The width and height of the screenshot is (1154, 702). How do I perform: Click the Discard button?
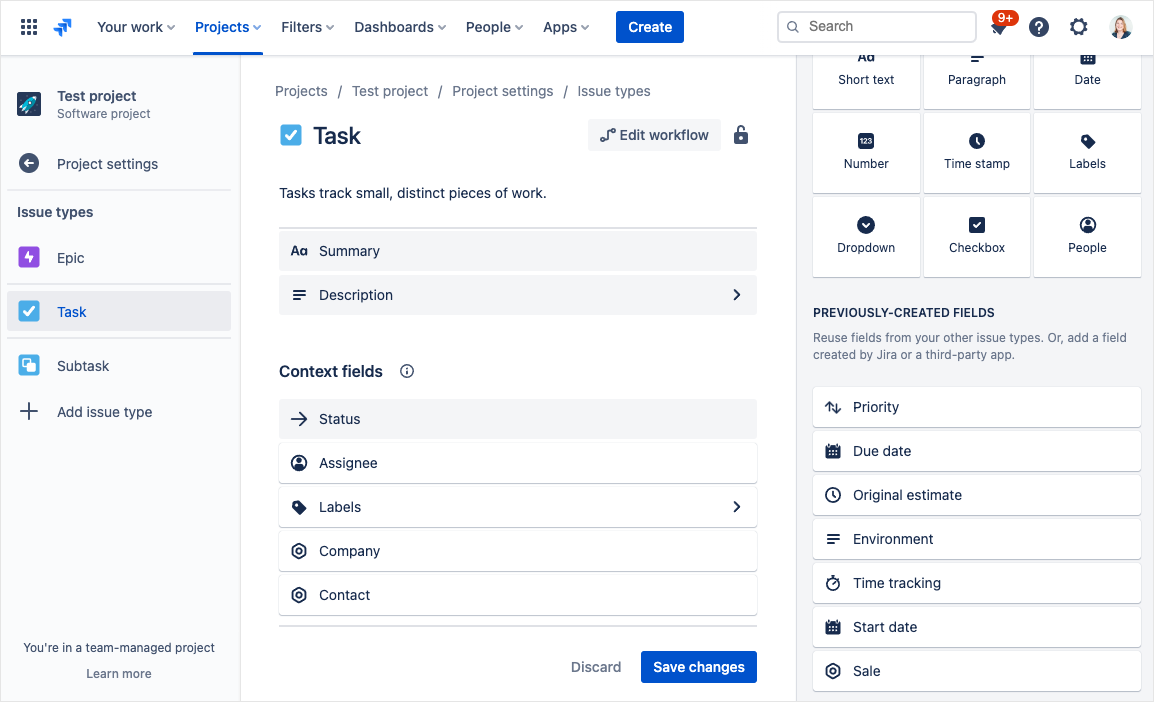[596, 667]
